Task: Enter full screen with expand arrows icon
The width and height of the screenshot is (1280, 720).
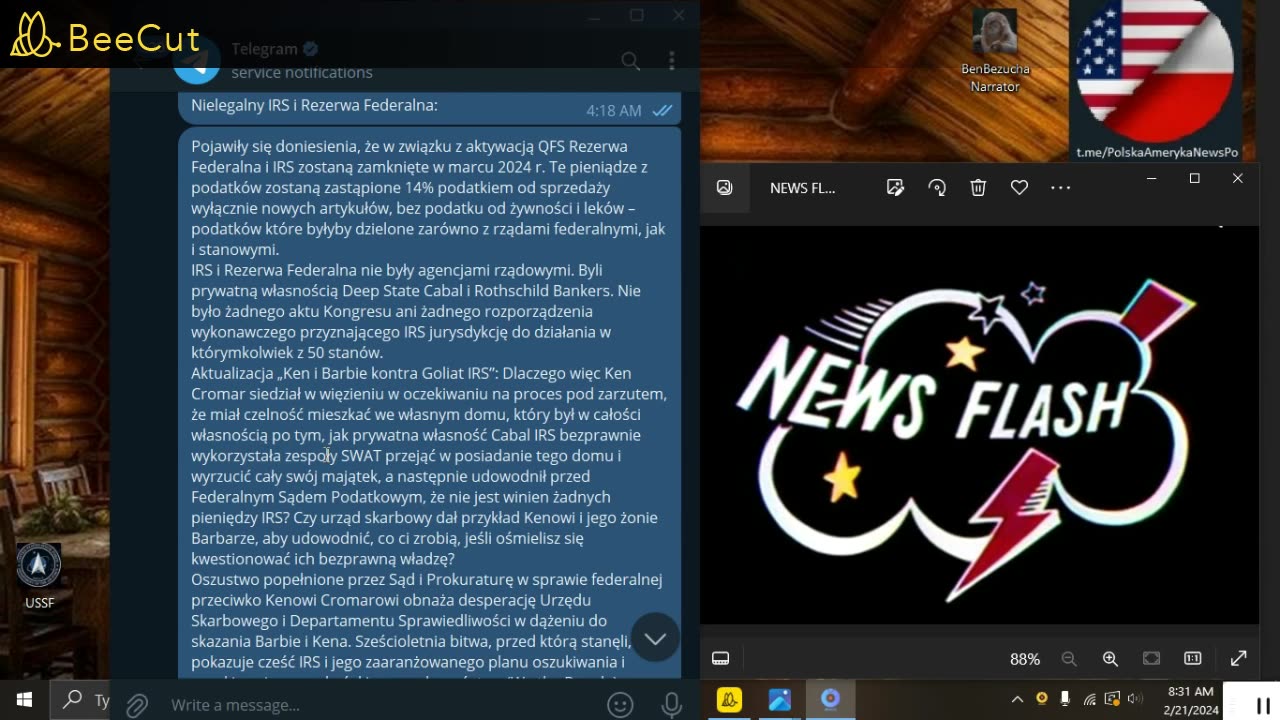Action: coord(1238,658)
